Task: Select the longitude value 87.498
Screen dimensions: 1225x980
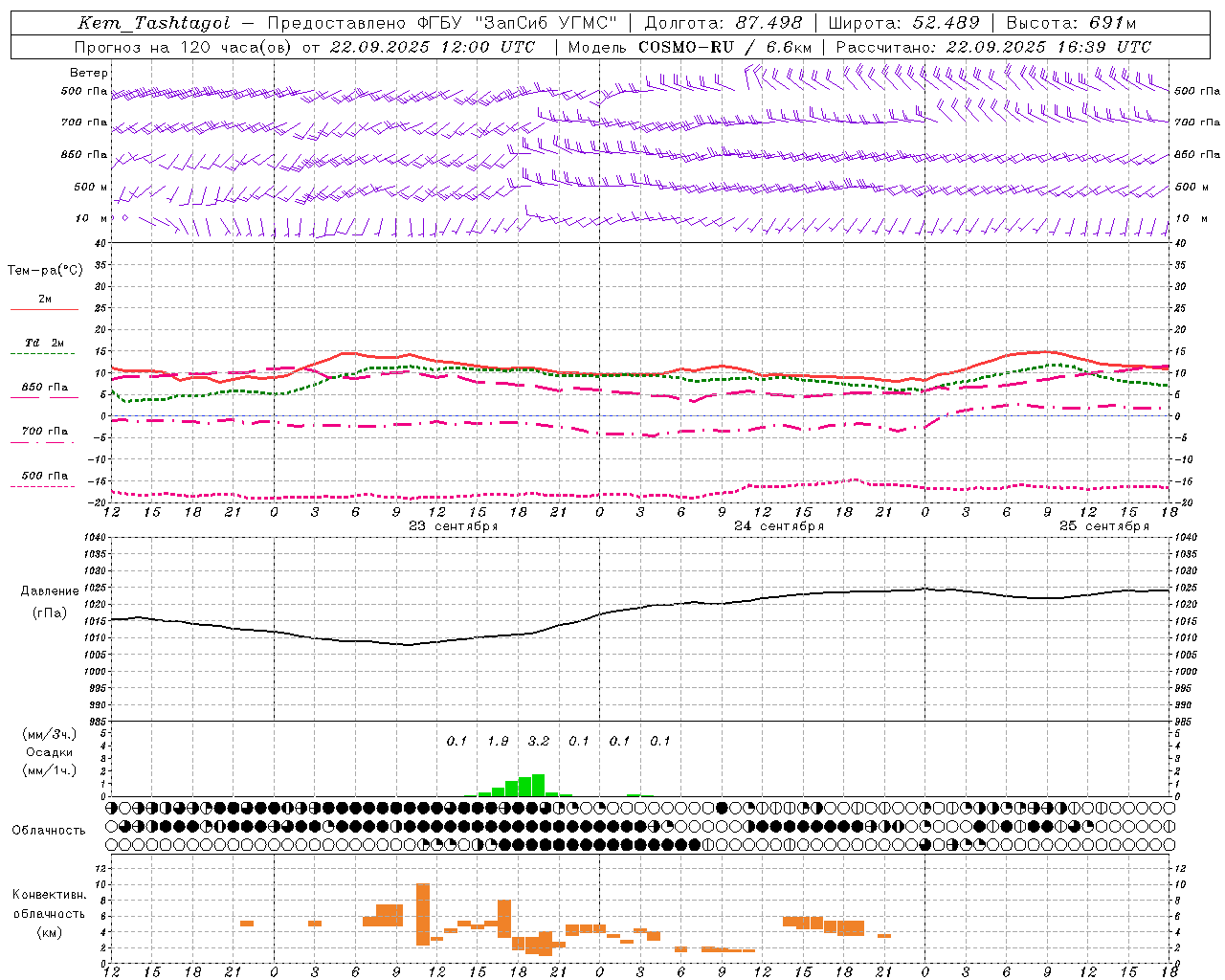Action: tap(768, 23)
